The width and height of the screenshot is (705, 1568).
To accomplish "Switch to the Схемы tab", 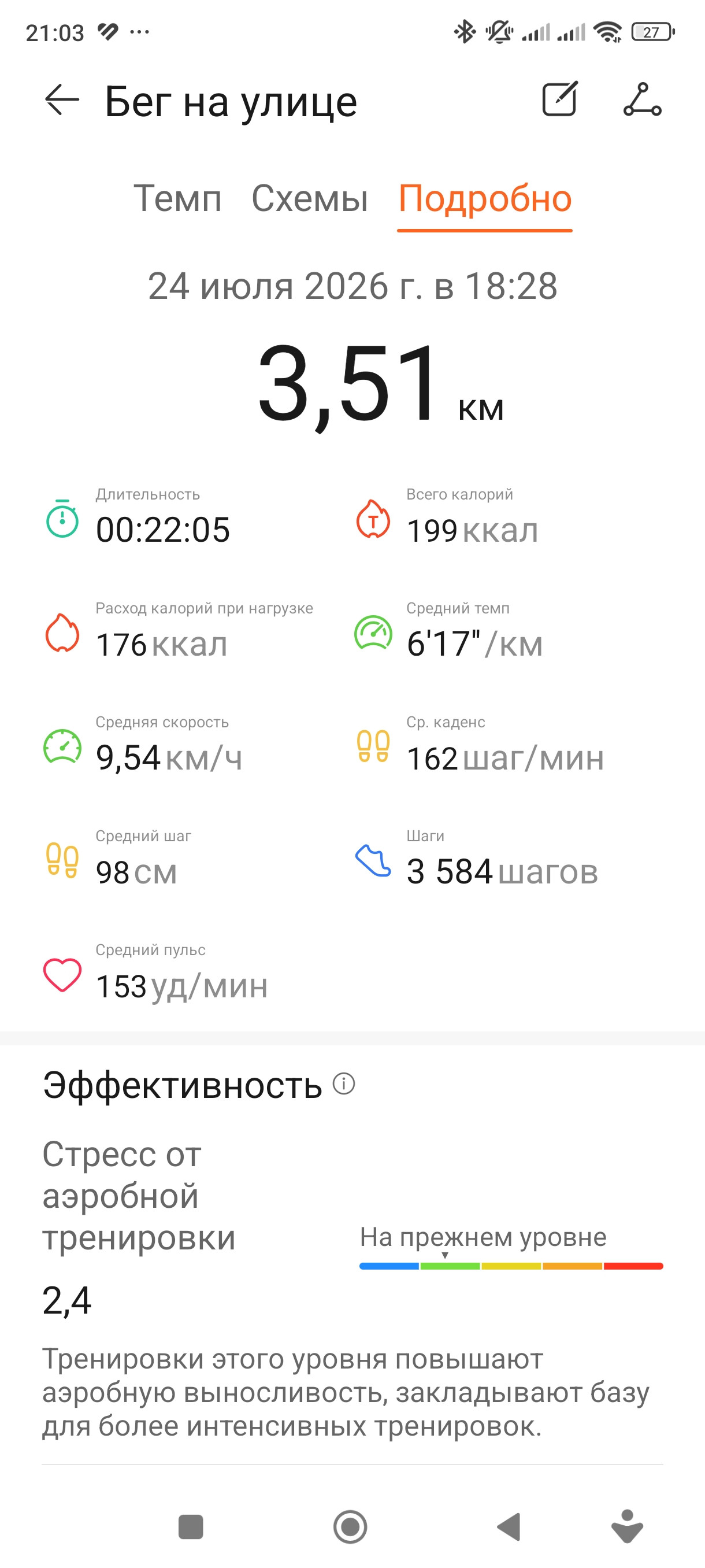I will (310, 198).
